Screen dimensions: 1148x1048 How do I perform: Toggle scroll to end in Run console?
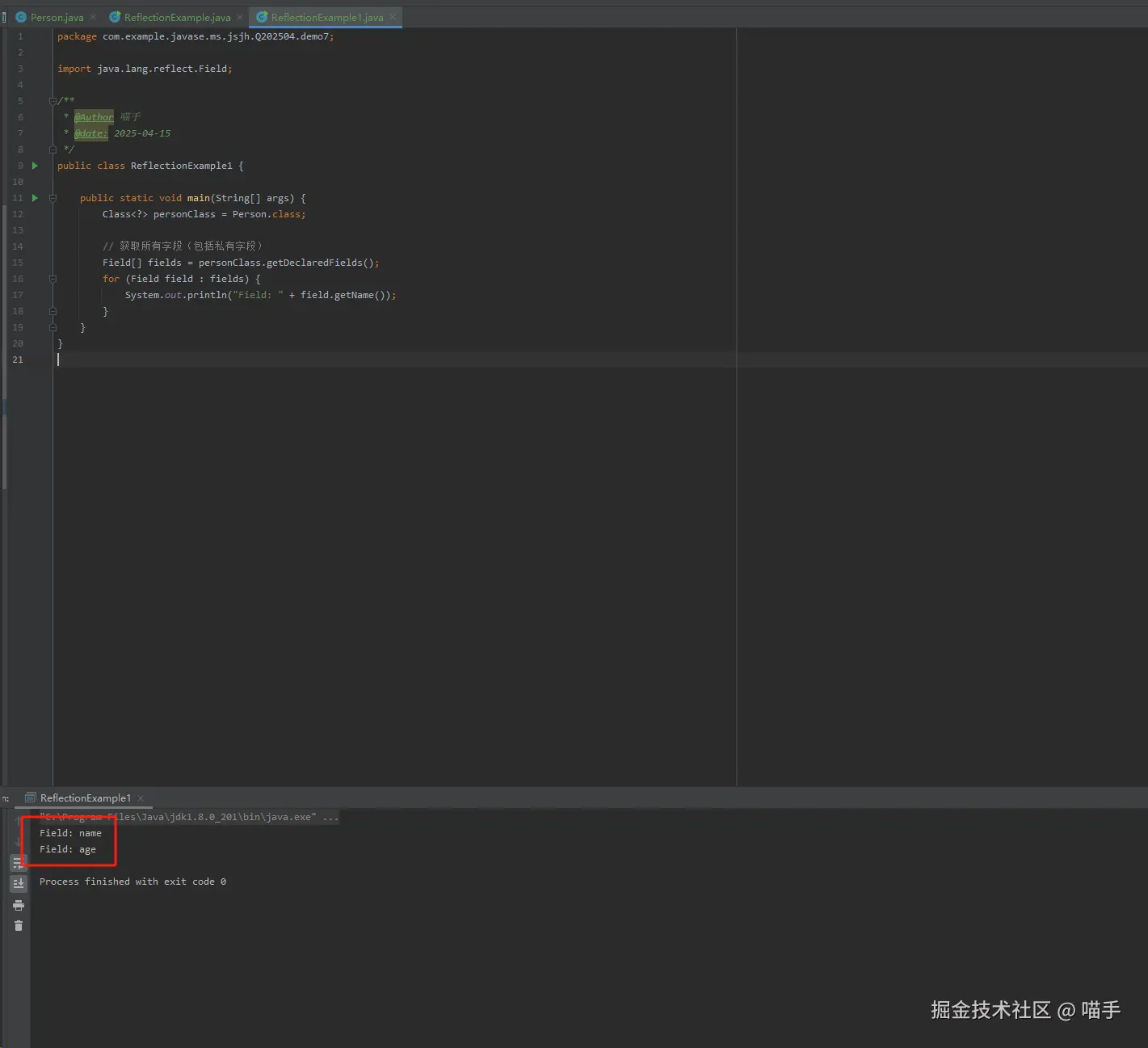[19, 884]
